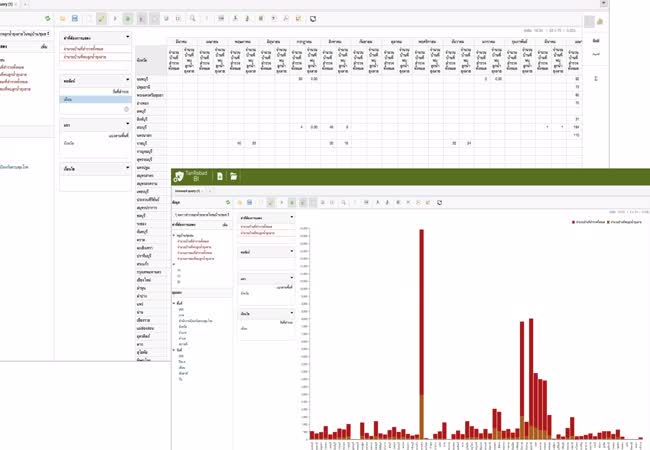Expand the แถว panel dropdown arrow in the table view
The image size is (650, 450).
click(x=127, y=125)
